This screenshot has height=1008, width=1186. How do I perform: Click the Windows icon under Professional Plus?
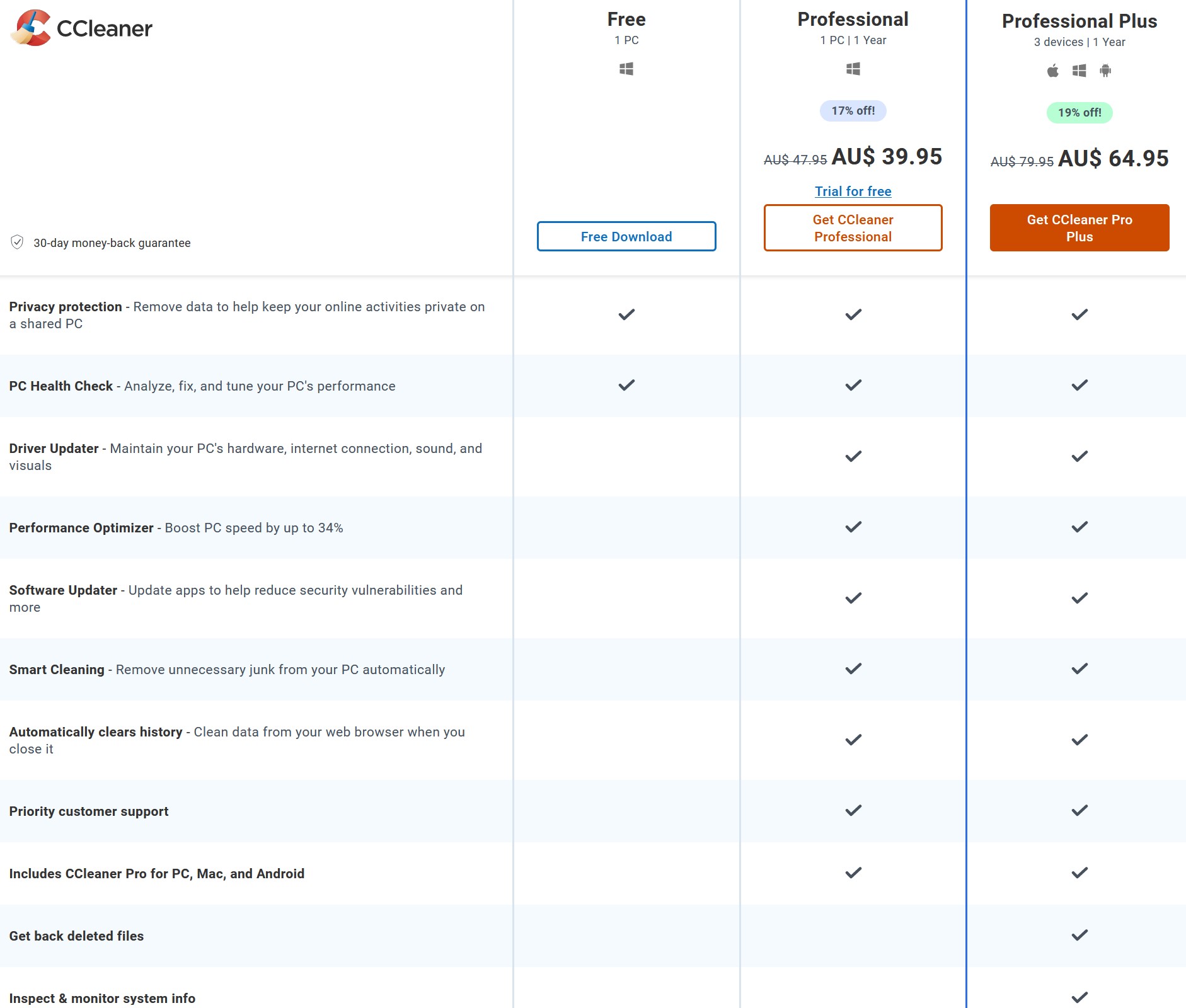[x=1079, y=71]
